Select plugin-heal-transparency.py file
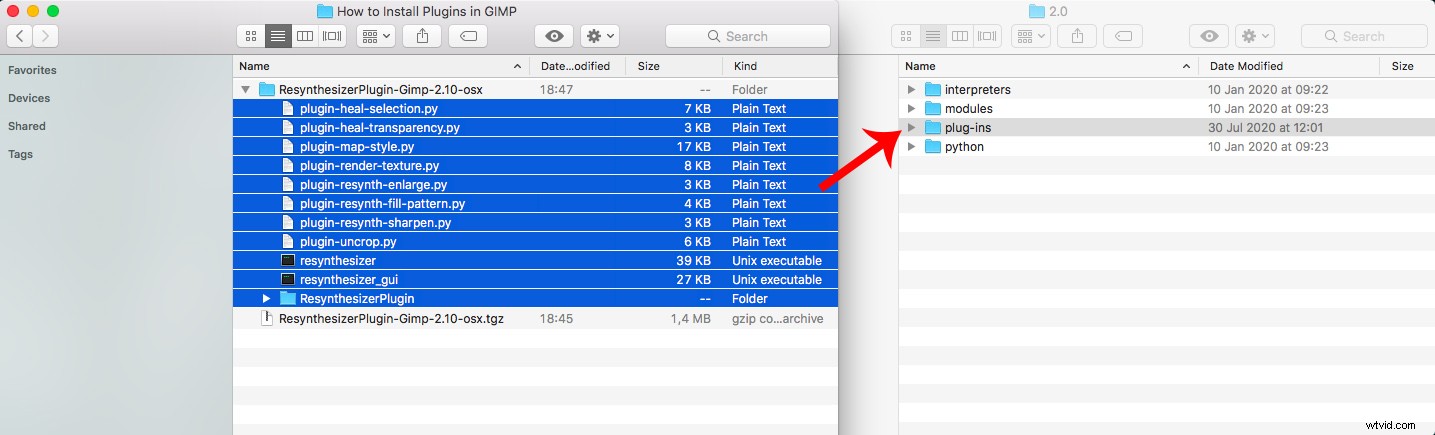 tap(535, 127)
